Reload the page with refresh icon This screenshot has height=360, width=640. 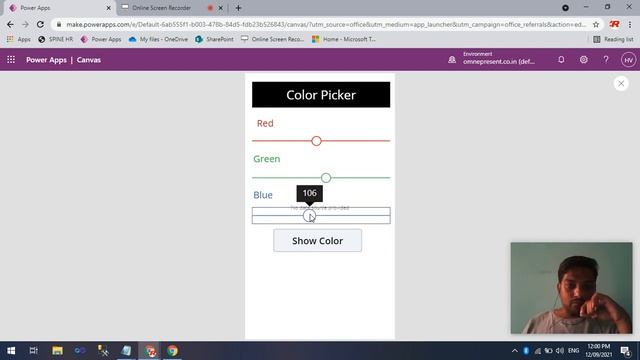(x=40, y=24)
